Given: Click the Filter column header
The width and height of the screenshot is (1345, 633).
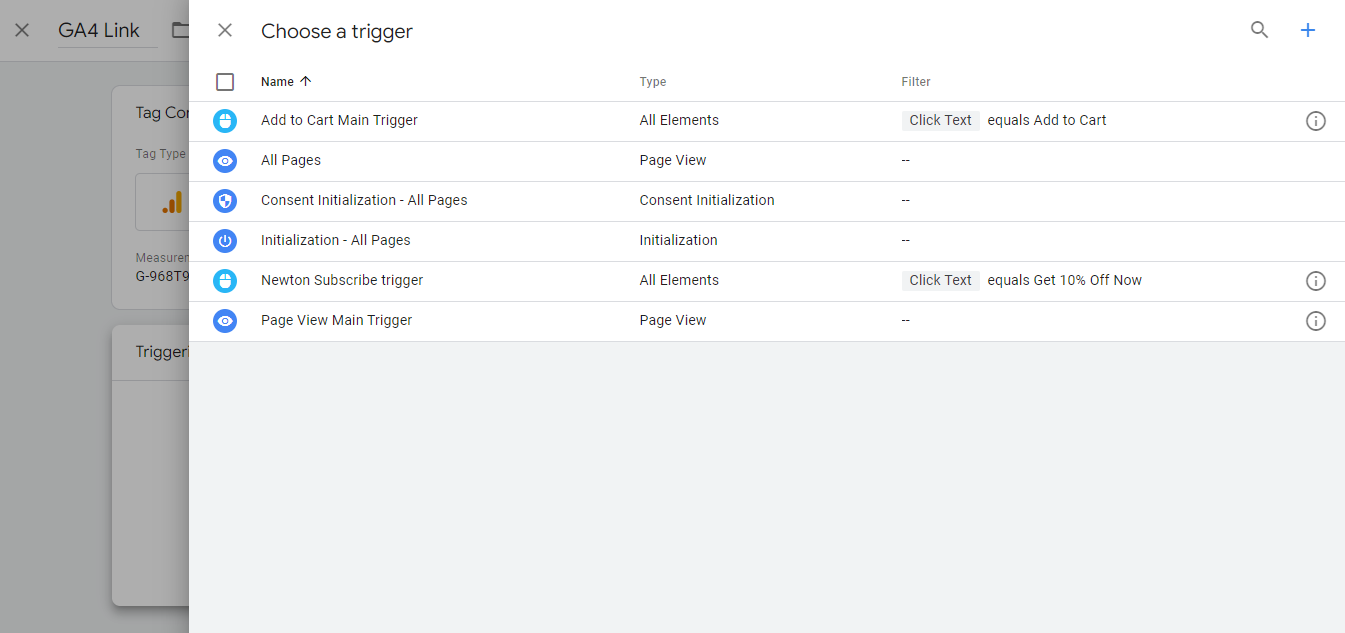Looking at the screenshot, I should coord(915,82).
